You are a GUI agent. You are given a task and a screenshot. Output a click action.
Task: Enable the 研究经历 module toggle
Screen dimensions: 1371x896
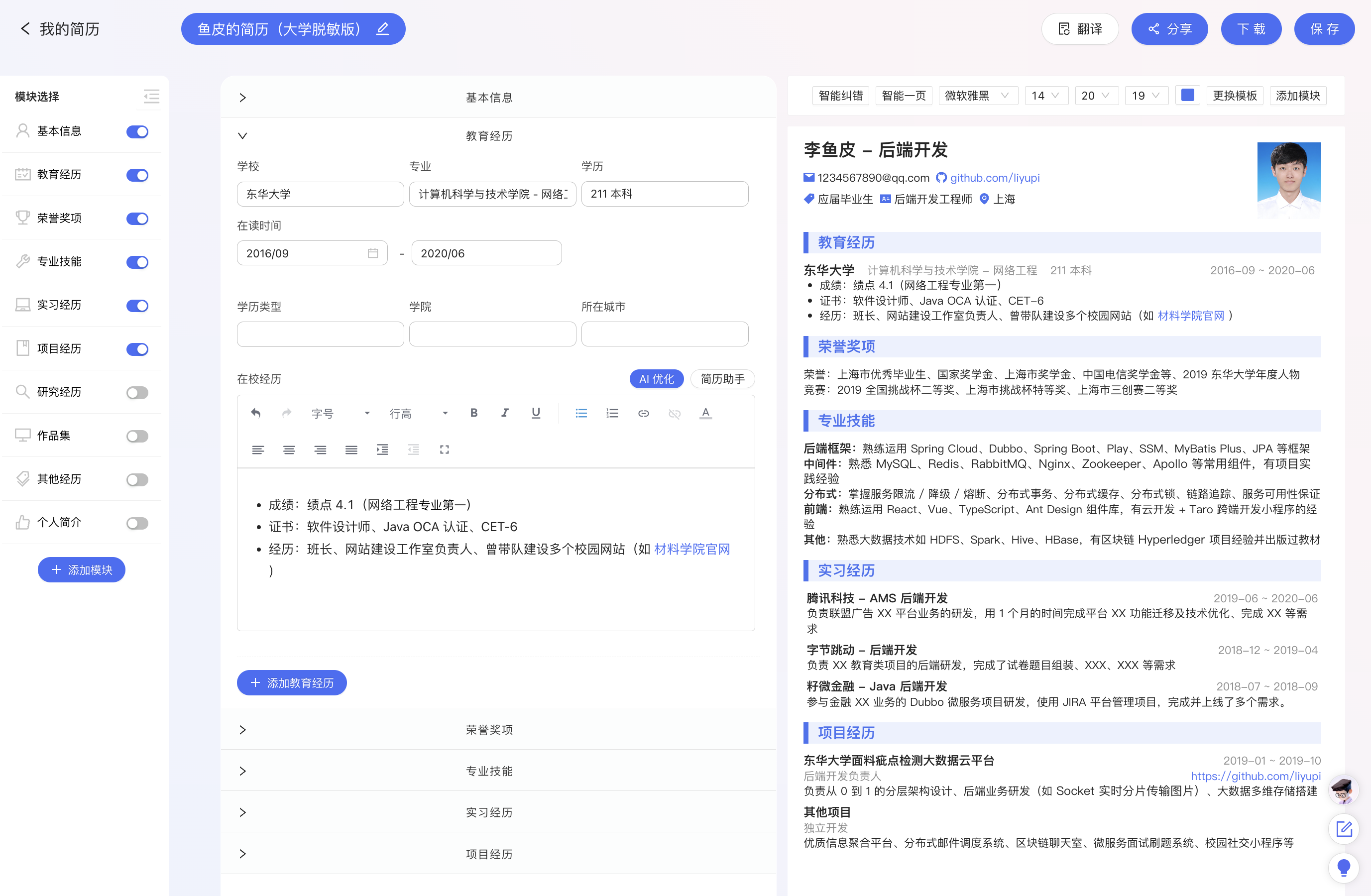click(x=137, y=393)
